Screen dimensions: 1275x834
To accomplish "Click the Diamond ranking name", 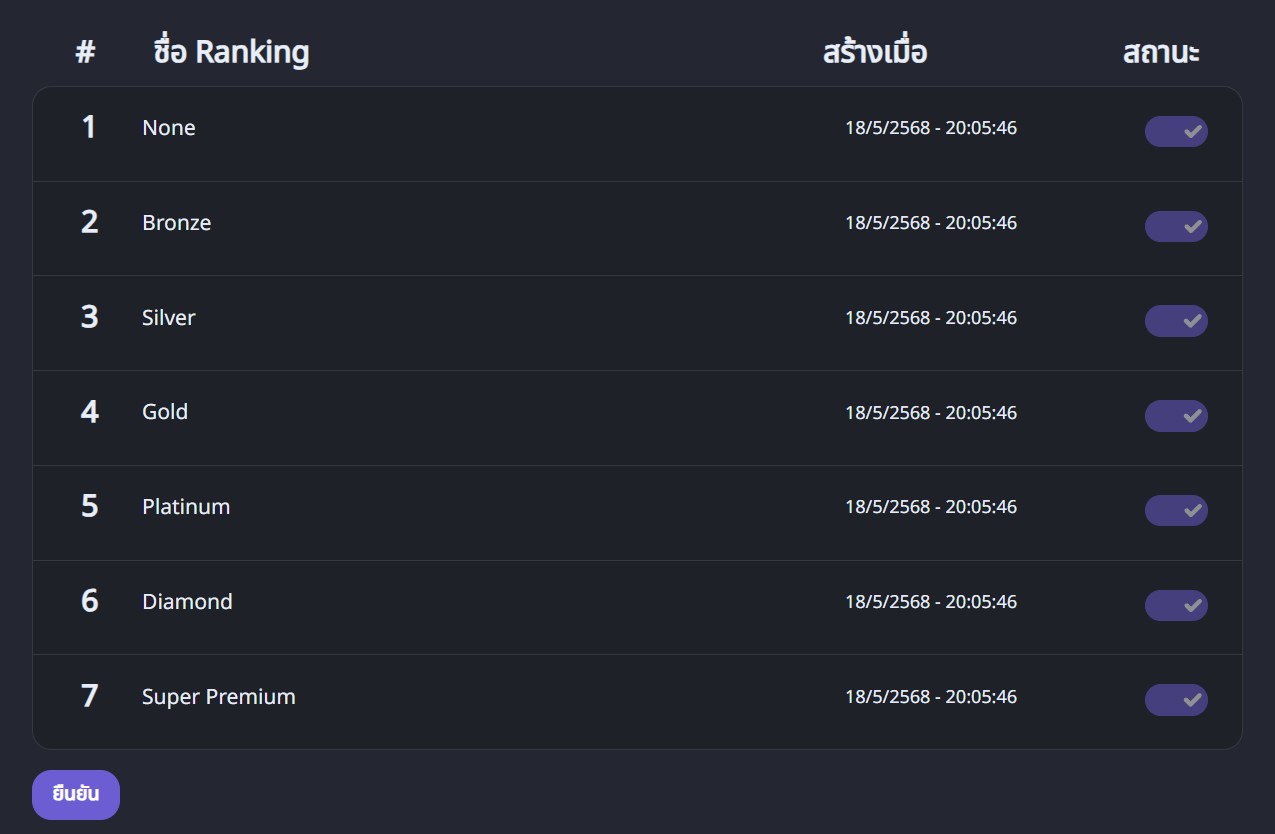I will (x=187, y=602).
